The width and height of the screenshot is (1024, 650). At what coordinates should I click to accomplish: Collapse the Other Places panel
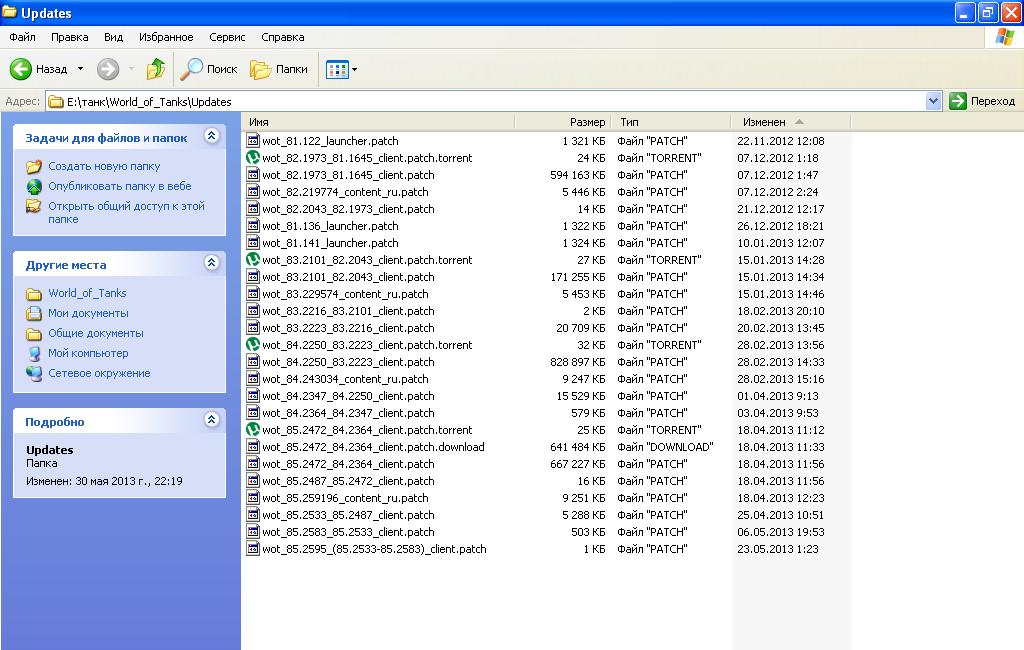[x=211, y=263]
